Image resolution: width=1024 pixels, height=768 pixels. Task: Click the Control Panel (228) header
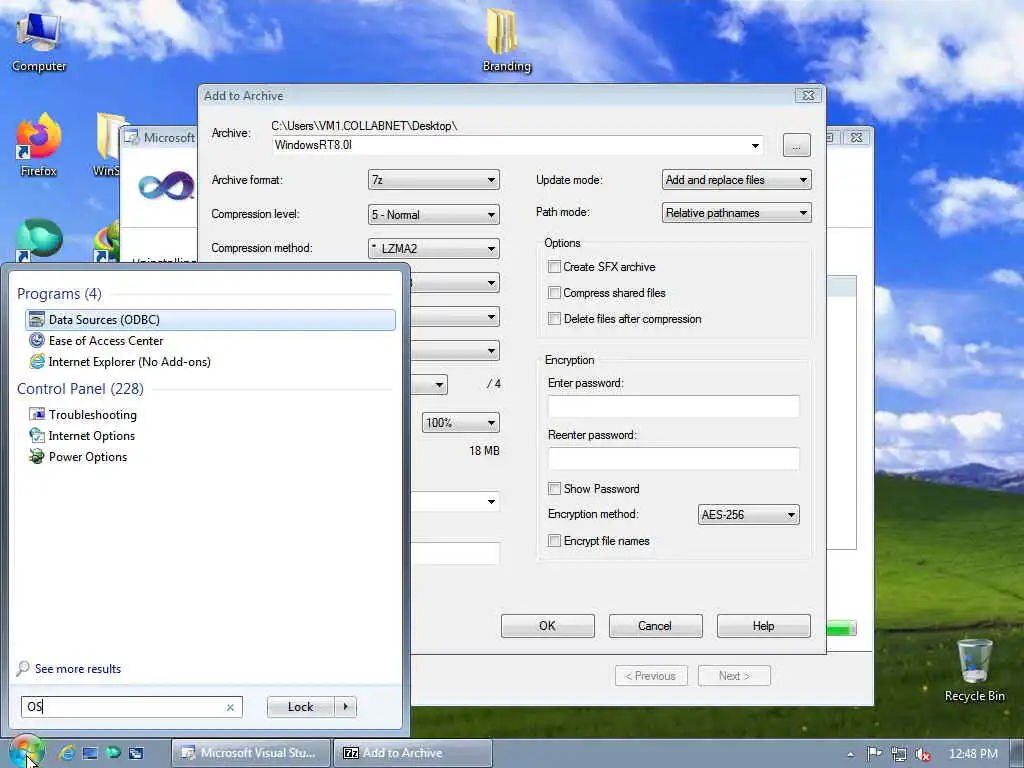tap(80, 389)
